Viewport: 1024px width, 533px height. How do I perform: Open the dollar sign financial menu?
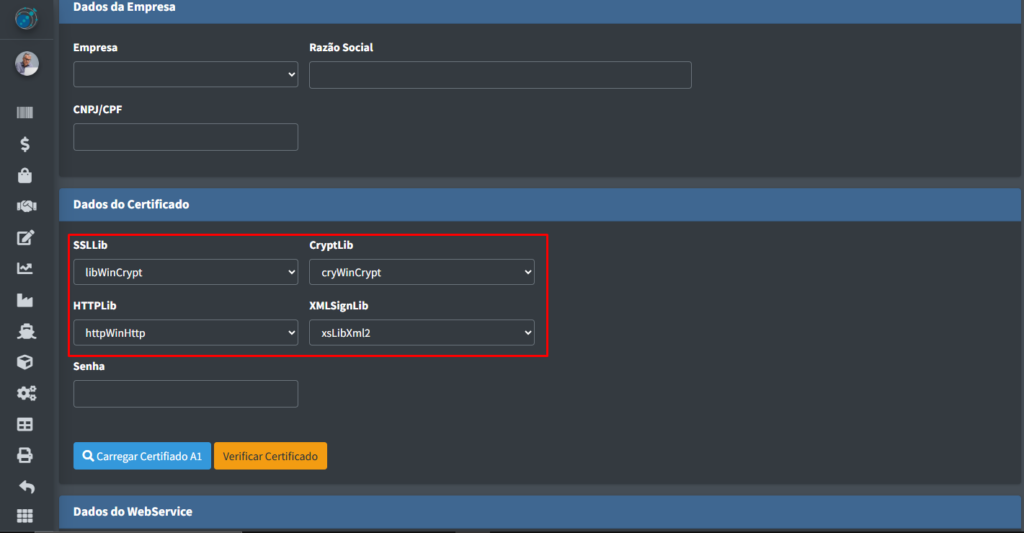(x=25, y=144)
